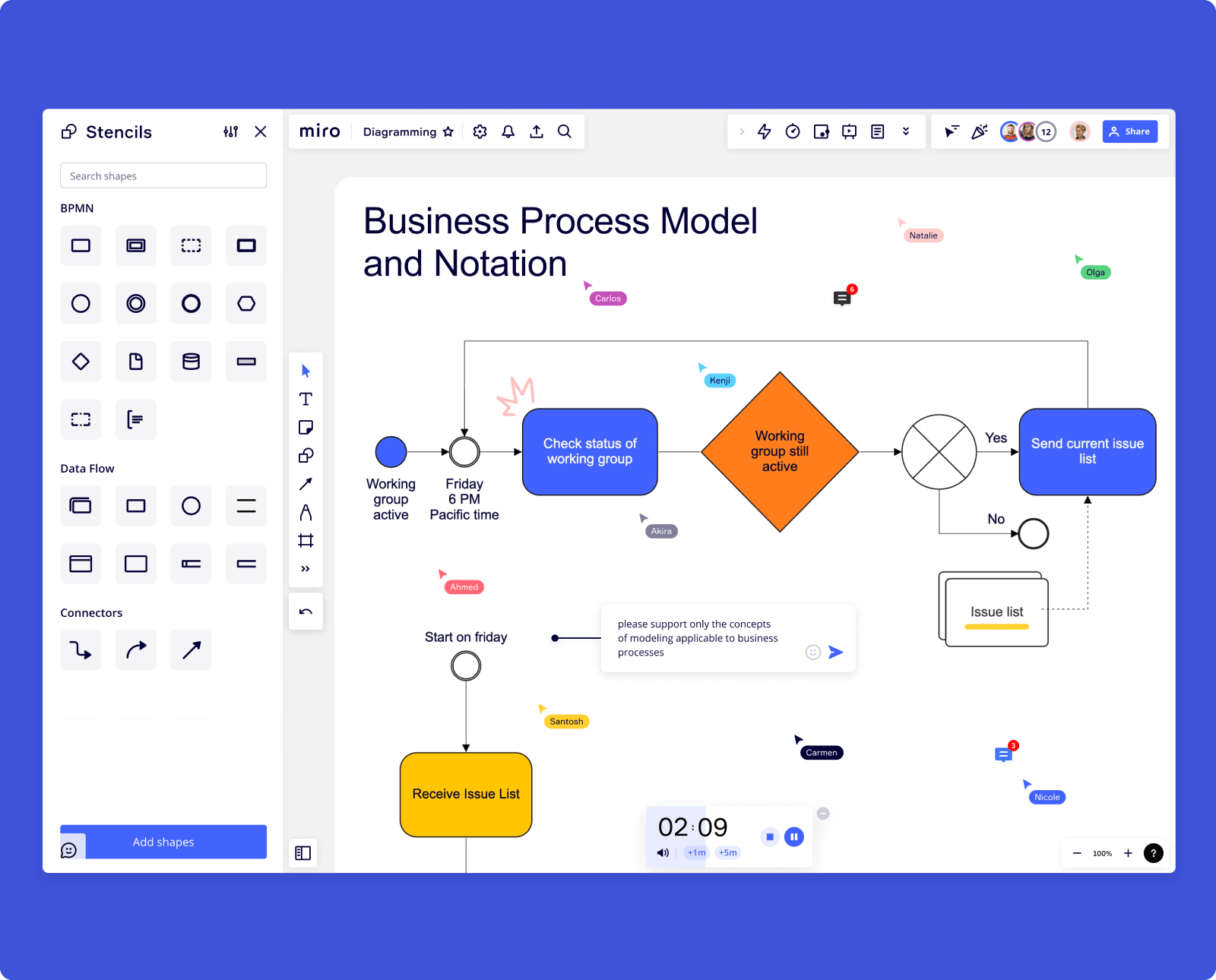
Task: Select the Connection line tool
Action: [x=306, y=483]
